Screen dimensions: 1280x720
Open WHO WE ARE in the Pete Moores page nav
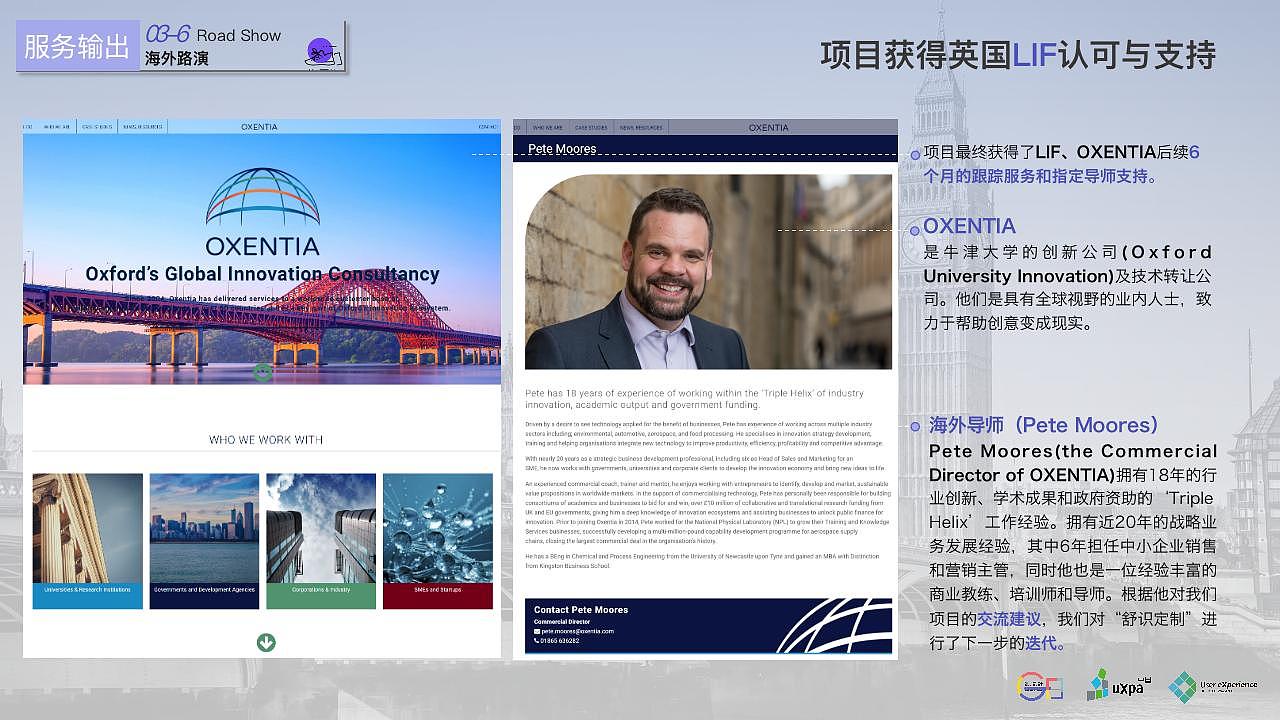(547, 128)
